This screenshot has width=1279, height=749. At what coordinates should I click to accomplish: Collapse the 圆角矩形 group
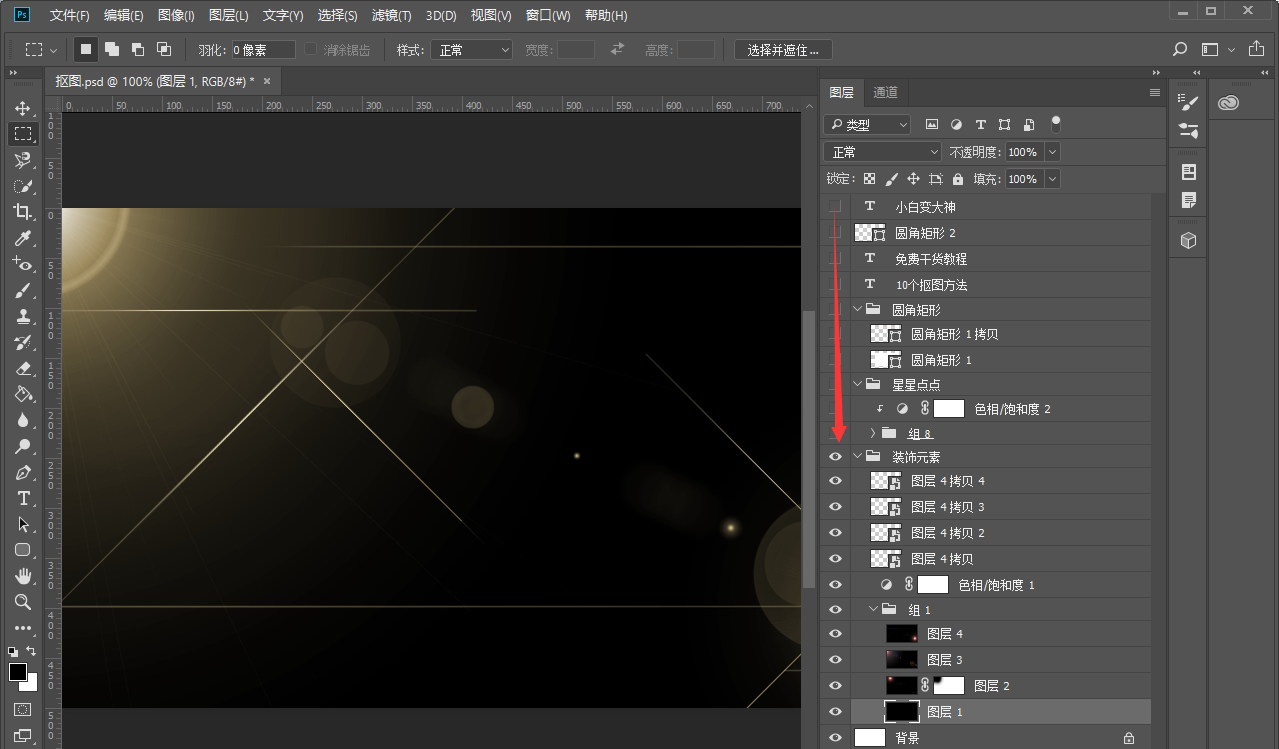point(857,310)
